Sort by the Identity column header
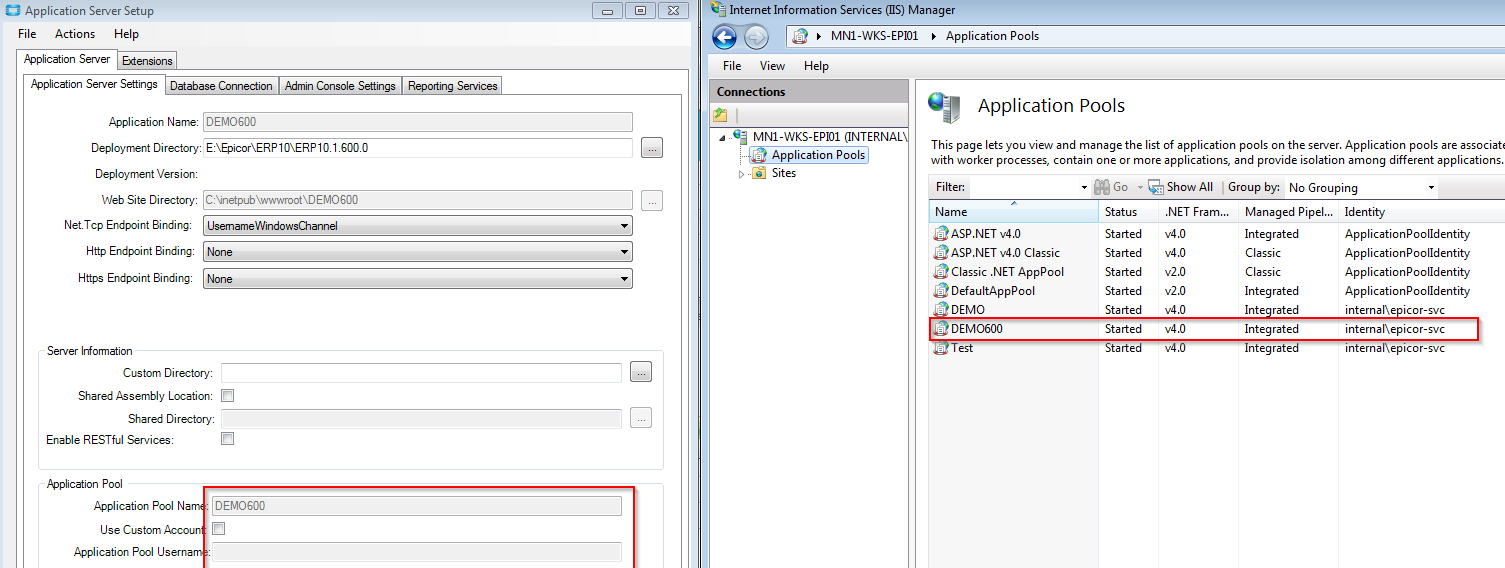This screenshot has height=568, width=1505. pyautogui.click(x=1421, y=212)
